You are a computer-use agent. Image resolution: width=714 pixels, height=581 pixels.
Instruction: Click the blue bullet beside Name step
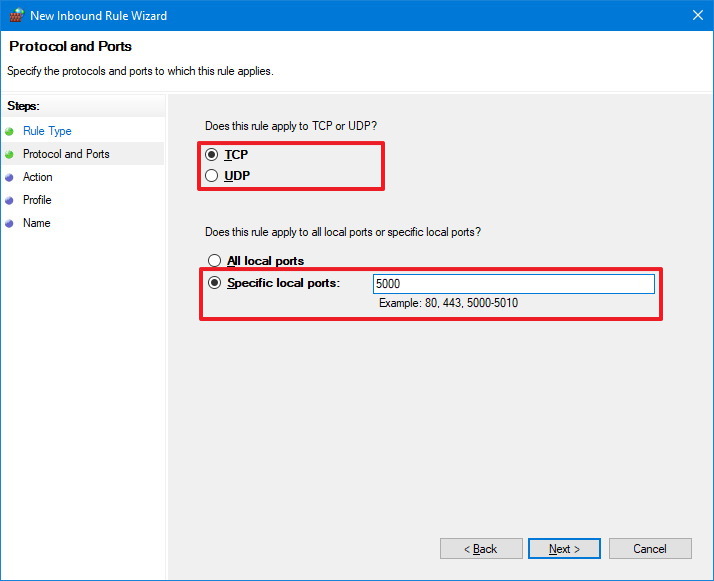click(x=9, y=223)
